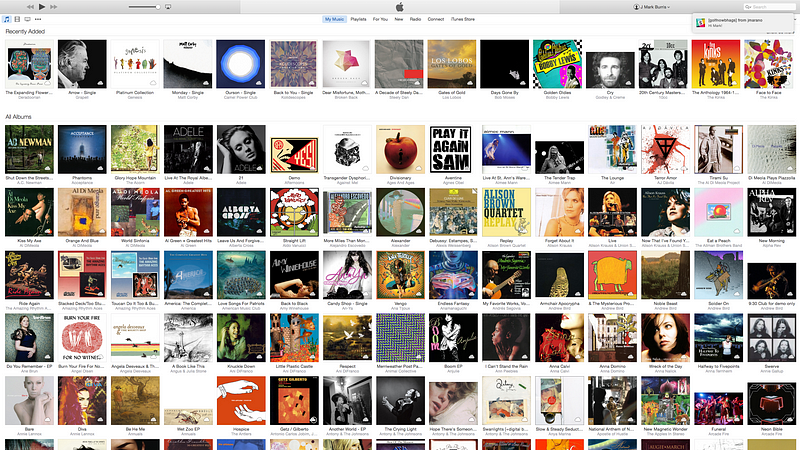The width and height of the screenshot is (800, 450).
Task: Click the 'Wreck of the Day' title
Action: click(665, 366)
